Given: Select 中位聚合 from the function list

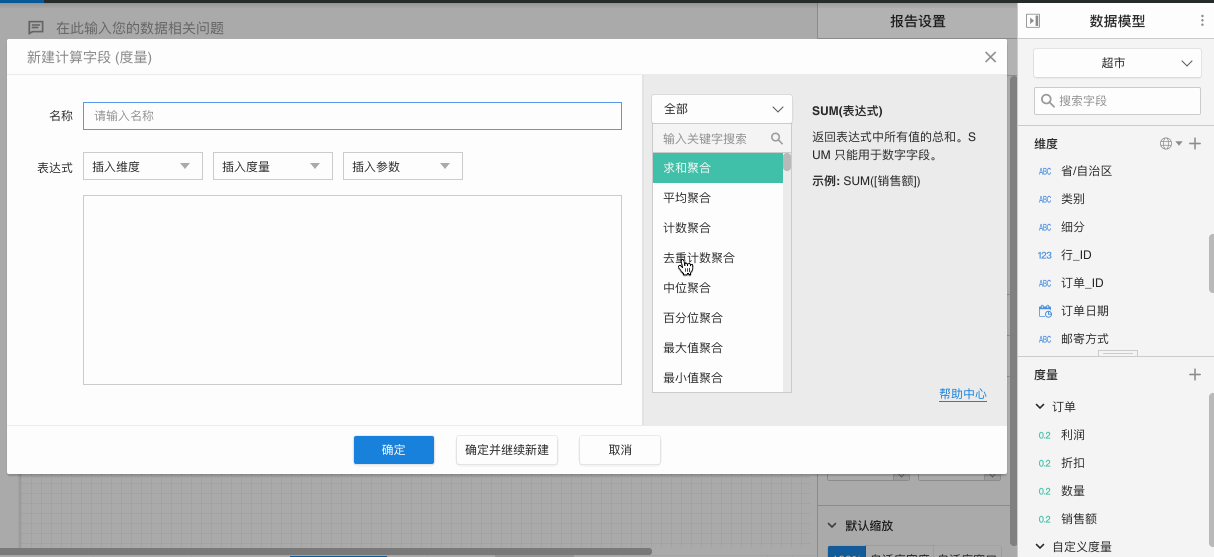Looking at the screenshot, I should coord(687,288).
